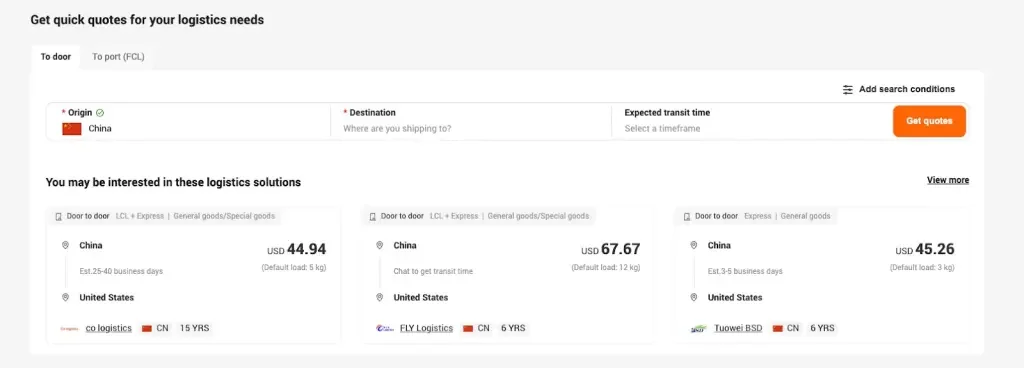Click the green checkmark next to Origin
Screen dimensions: 1024x368
[x=100, y=113]
